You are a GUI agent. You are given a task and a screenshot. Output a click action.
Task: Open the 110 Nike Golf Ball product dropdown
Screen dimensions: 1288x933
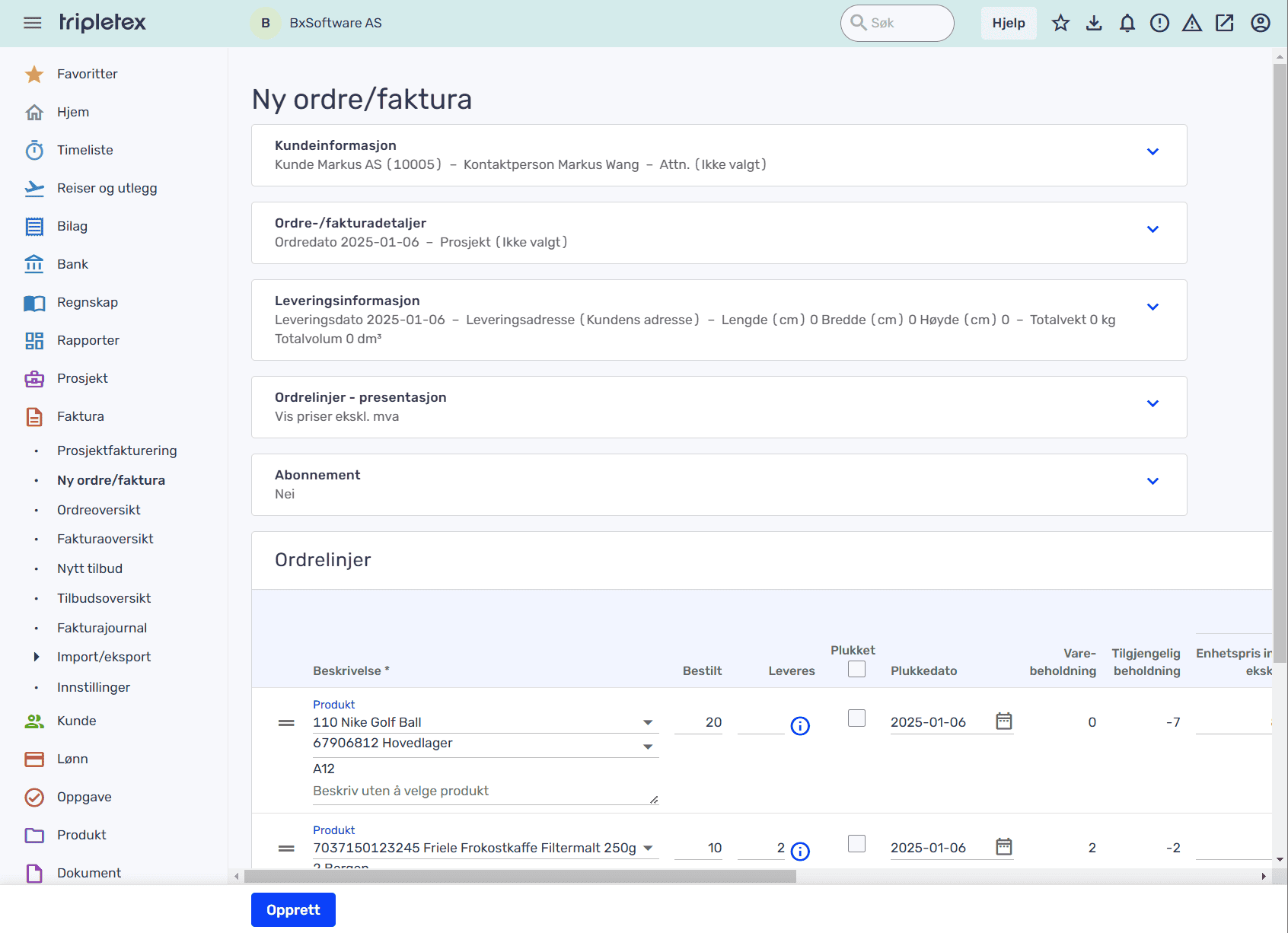tap(647, 722)
